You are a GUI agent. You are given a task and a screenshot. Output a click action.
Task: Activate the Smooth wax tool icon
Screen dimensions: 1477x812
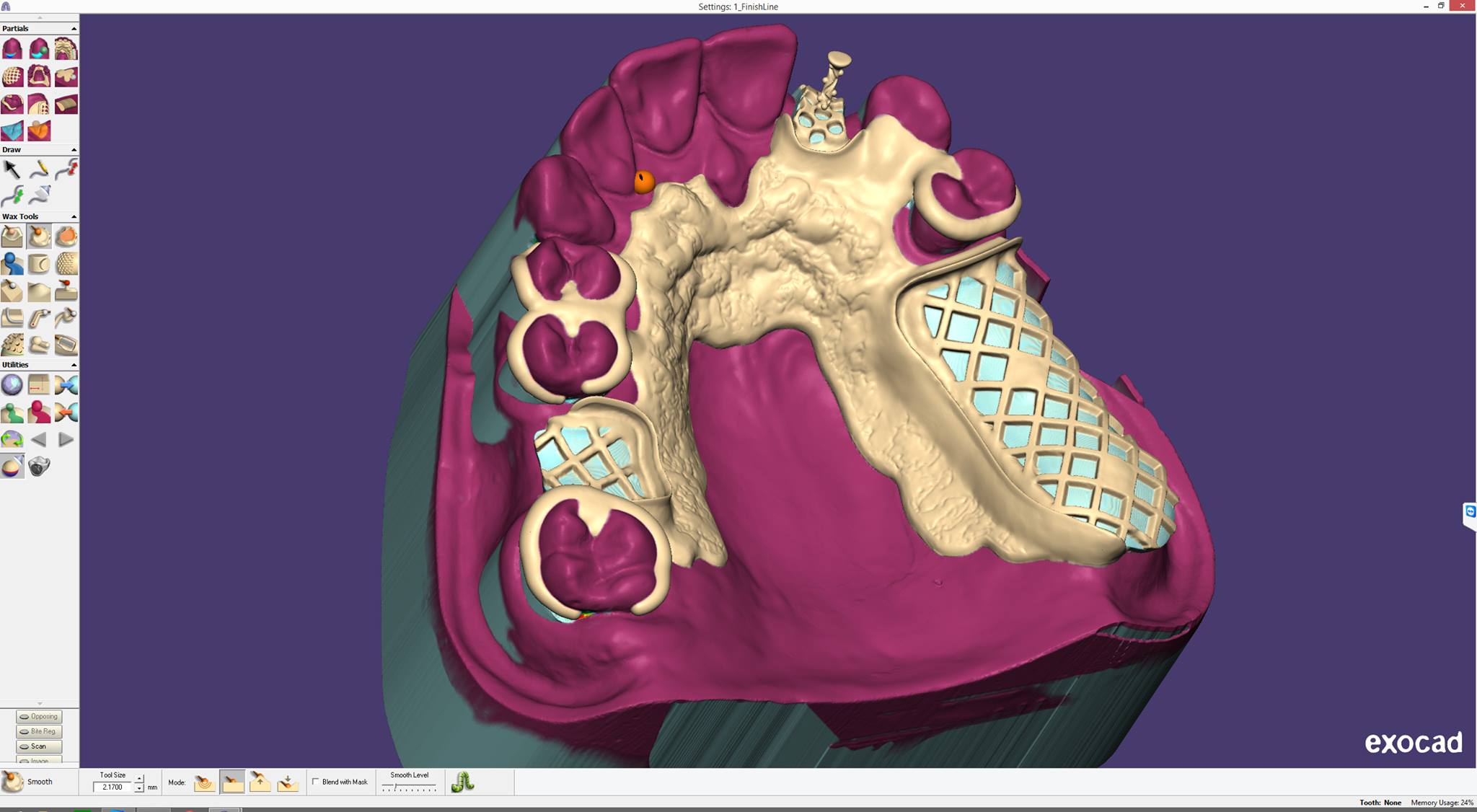[39, 237]
